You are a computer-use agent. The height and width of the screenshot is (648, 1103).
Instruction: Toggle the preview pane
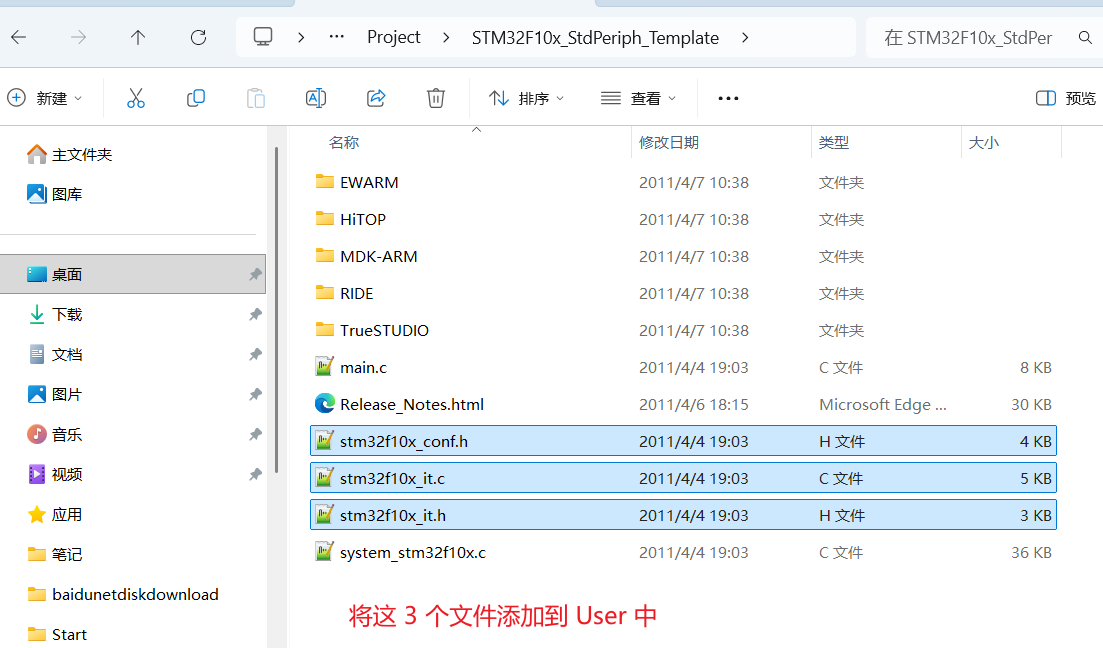point(1066,99)
